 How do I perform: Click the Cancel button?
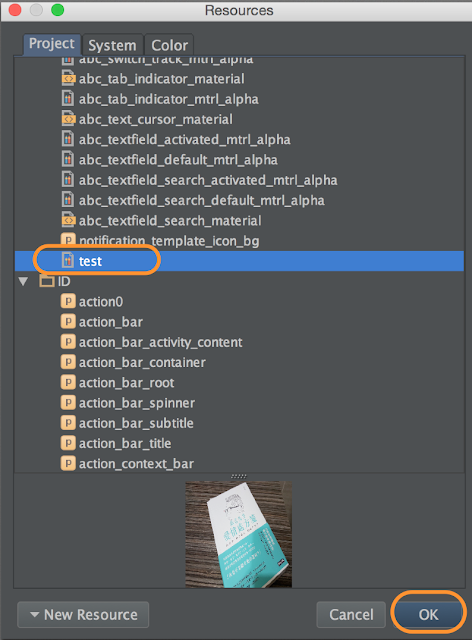click(x=351, y=614)
